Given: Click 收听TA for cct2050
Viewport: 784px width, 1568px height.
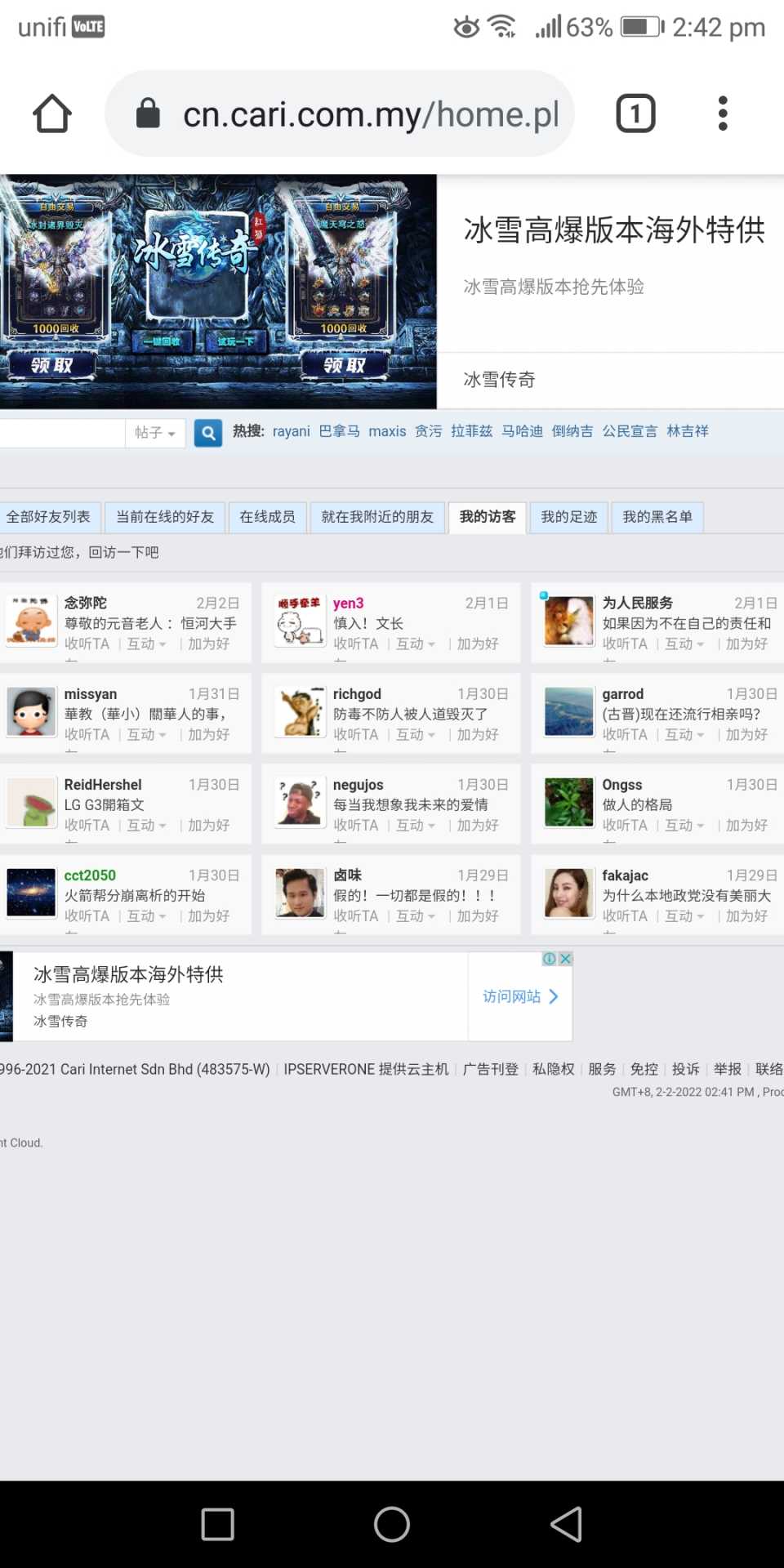Looking at the screenshot, I should pos(87,915).
